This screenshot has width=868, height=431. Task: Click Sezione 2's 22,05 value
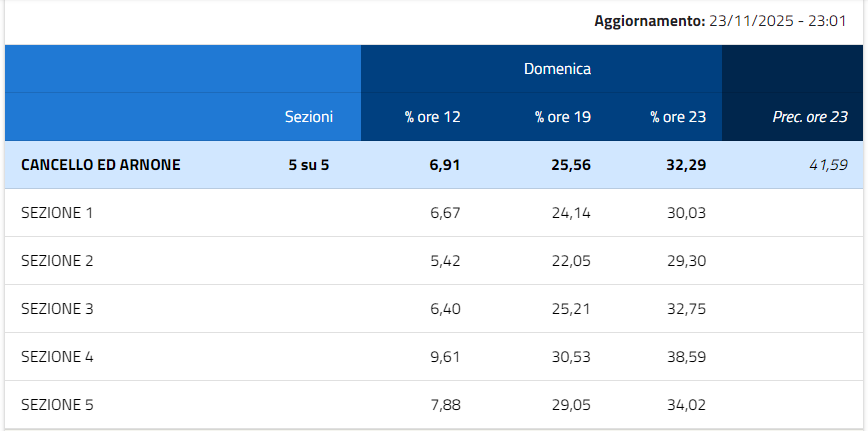click(x=571, y=261)
